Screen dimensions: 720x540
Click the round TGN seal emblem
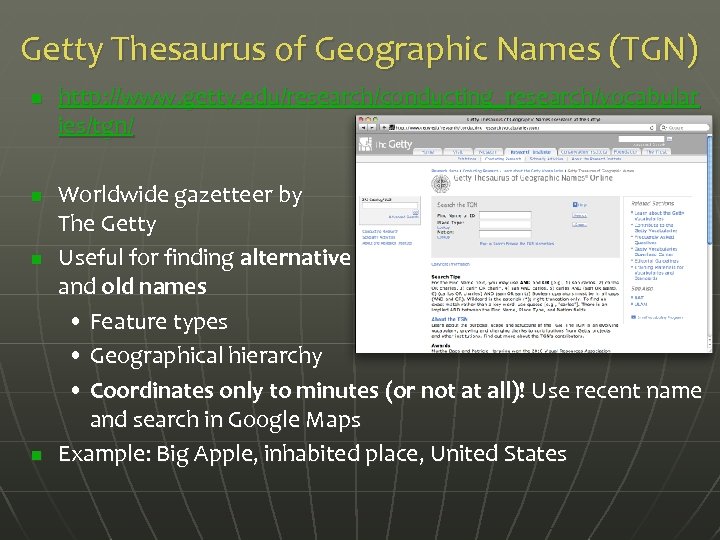441,184
